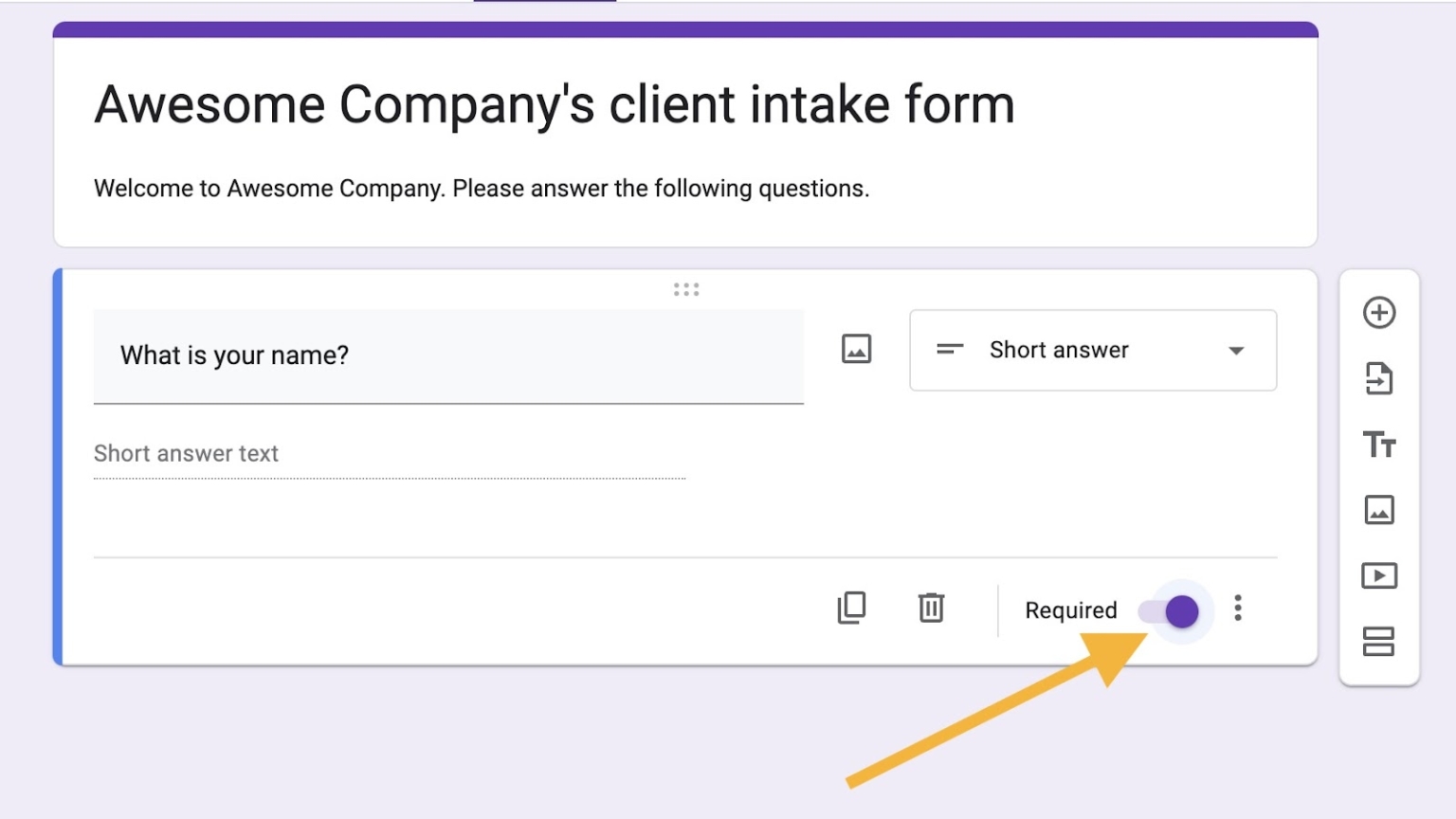Click the form description text

481,188
